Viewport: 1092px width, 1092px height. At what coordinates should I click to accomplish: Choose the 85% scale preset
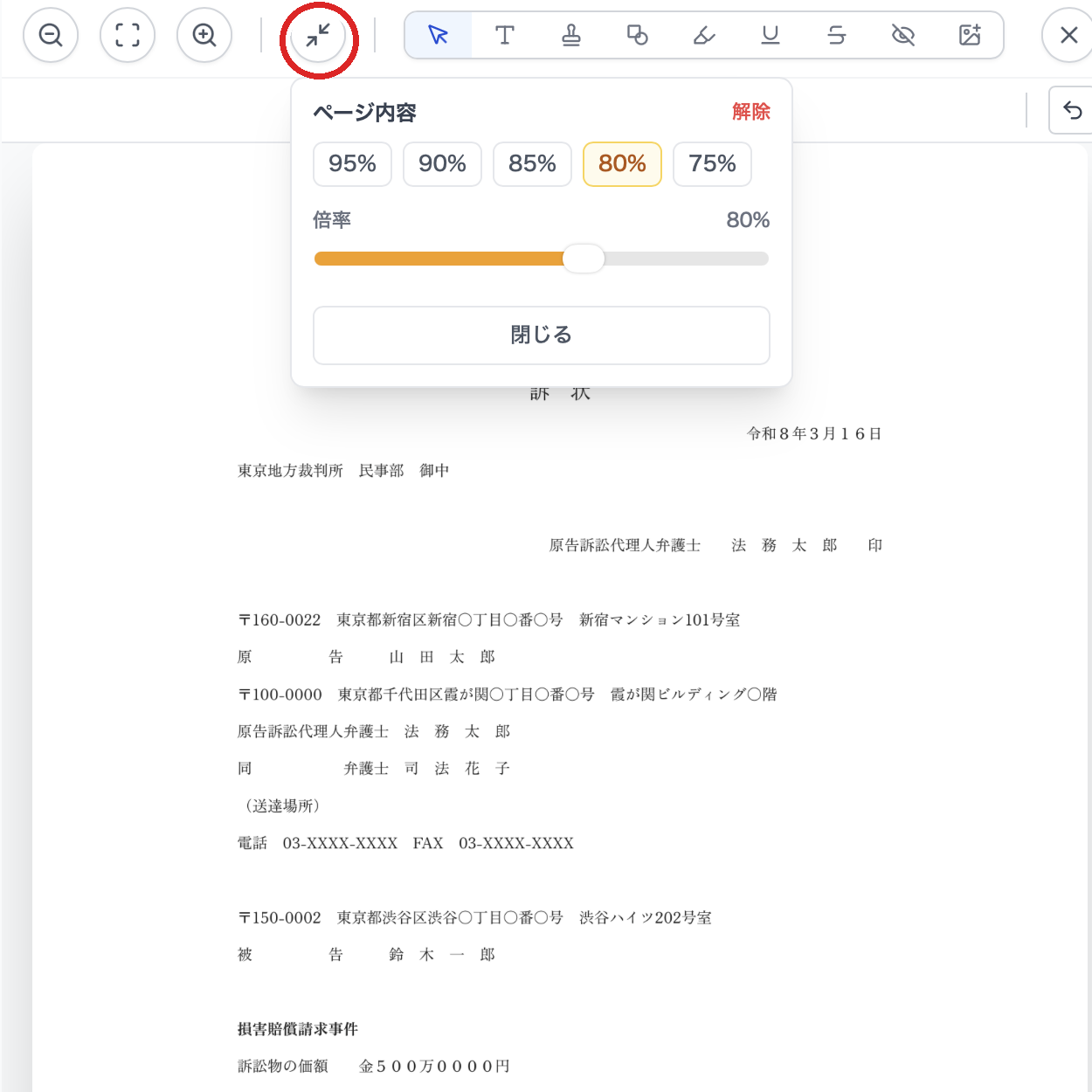pos(532,164)
